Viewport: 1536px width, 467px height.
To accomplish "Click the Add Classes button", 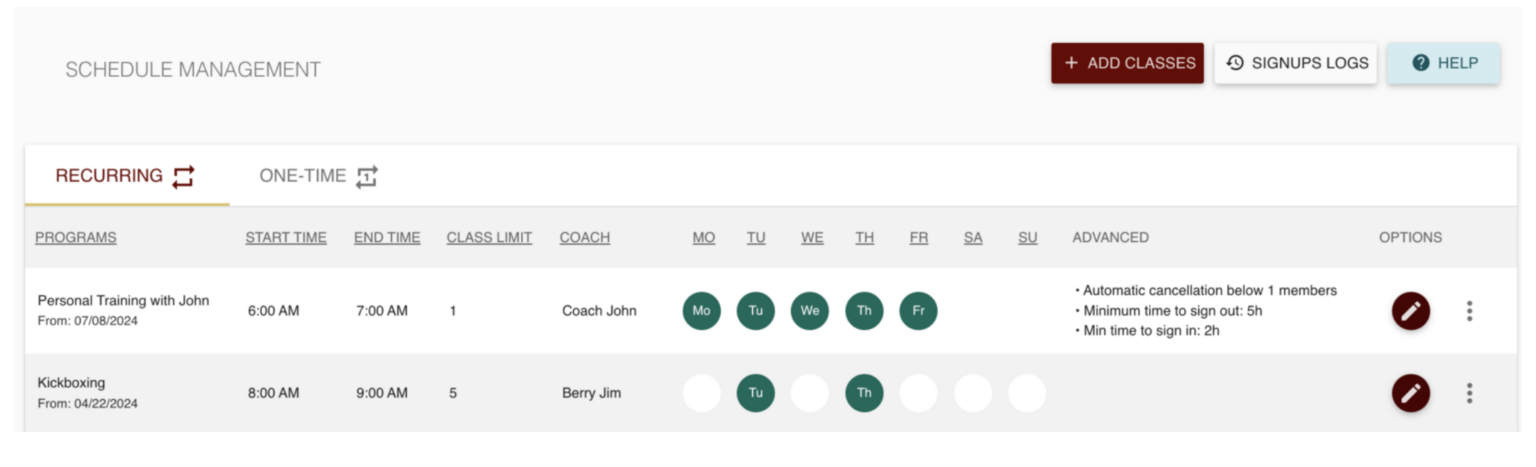I will pos(1127,63).
